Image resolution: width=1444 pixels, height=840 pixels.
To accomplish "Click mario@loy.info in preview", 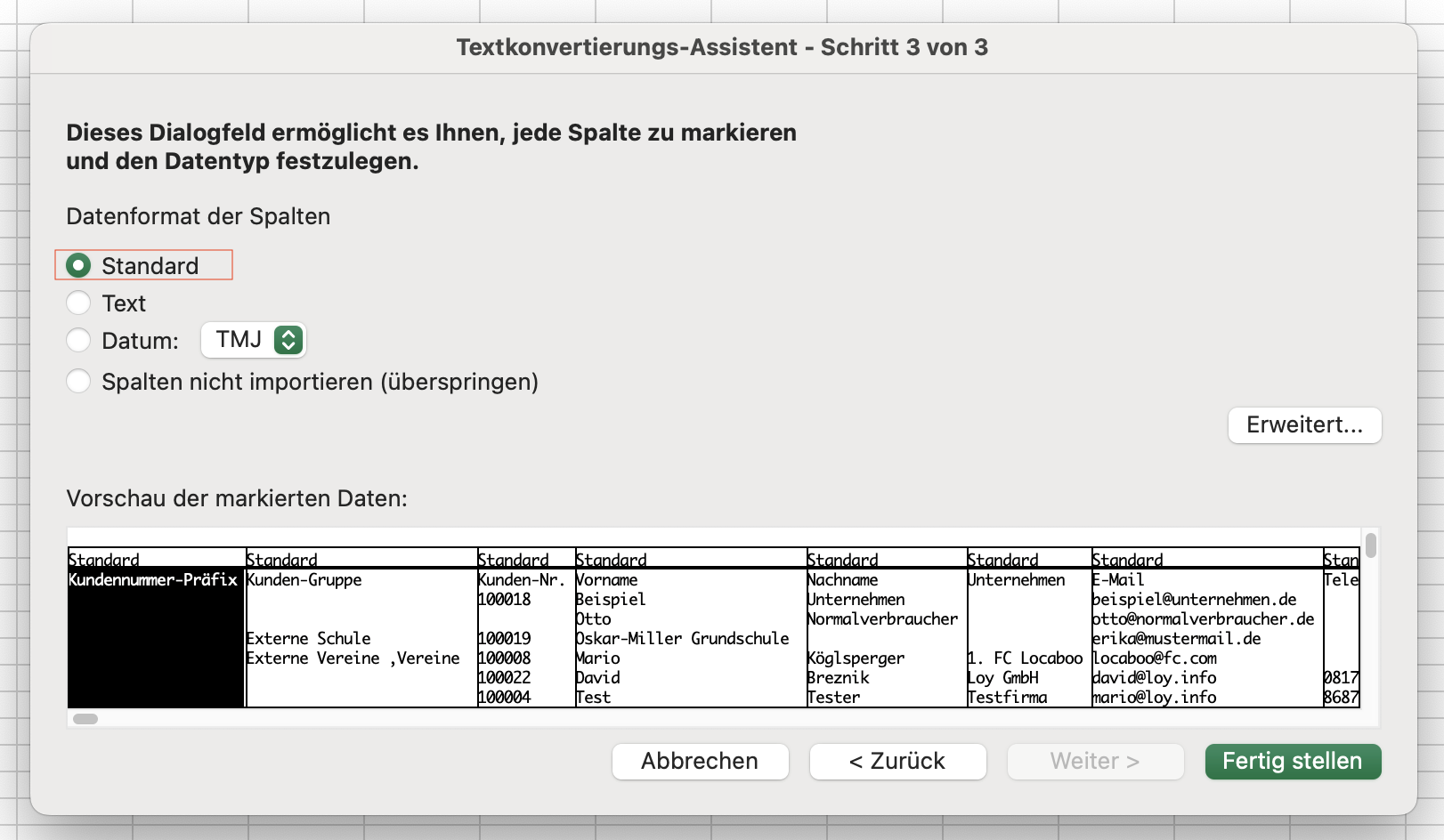I will tap(1155, 698).
